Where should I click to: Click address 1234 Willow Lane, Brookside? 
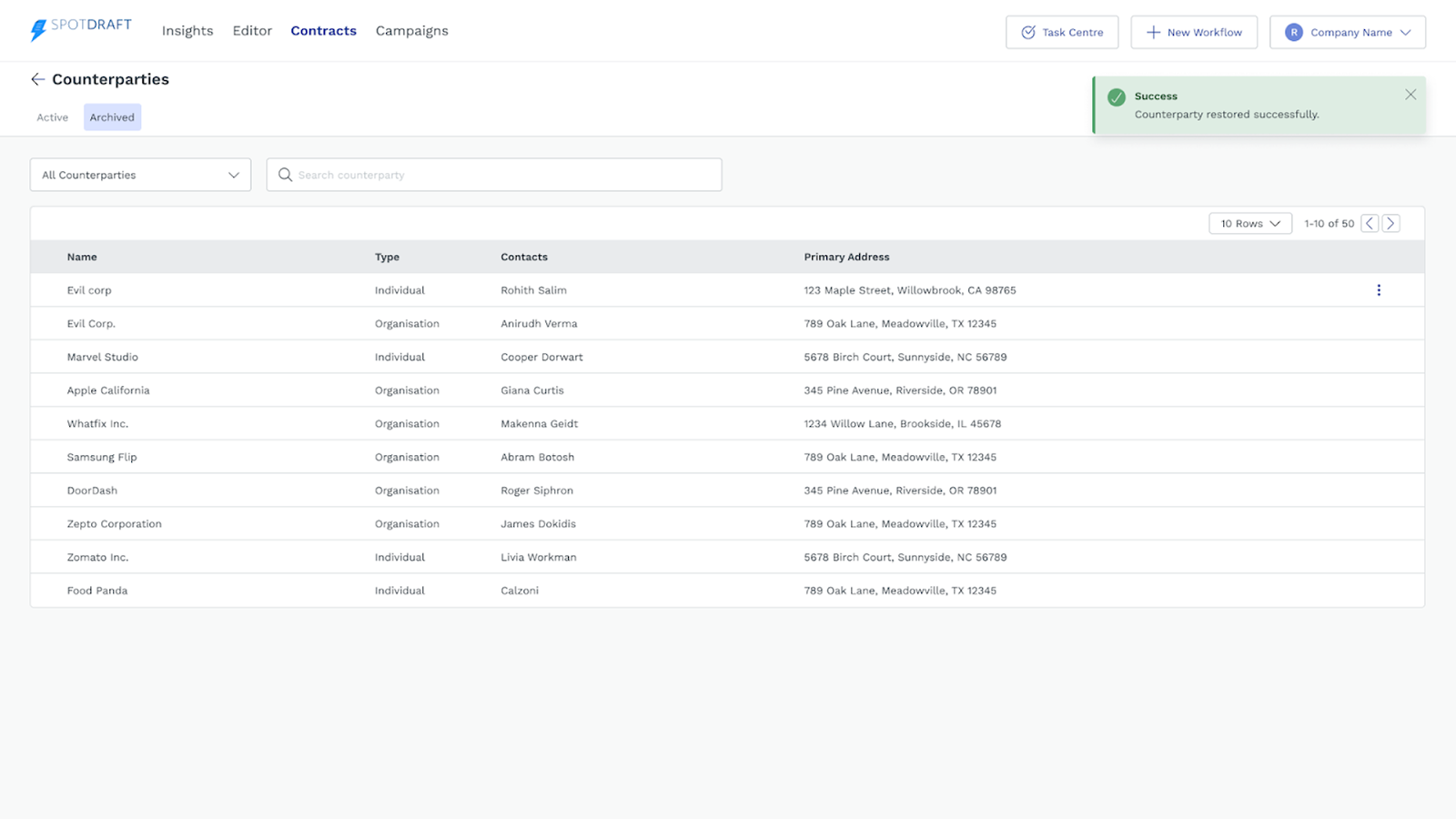click(x=903, y=424)
